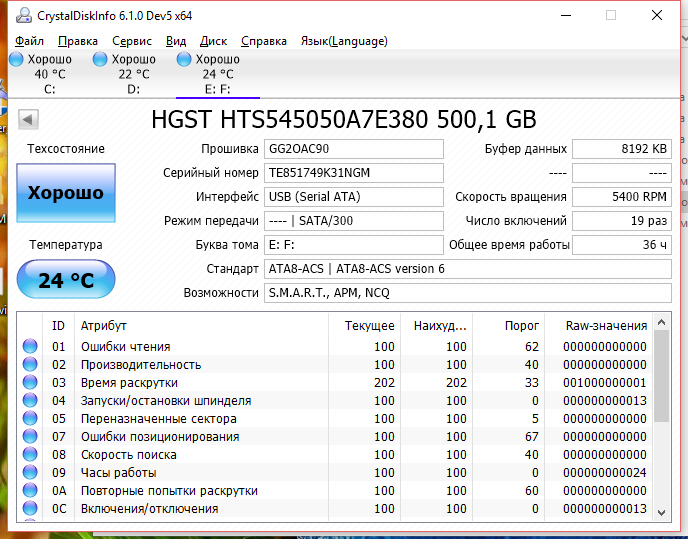Image resolution: width=688 pixels, height=539 pixels.
Task: Click the 24 °C temperature button
Action: click(x=66, y=280)
